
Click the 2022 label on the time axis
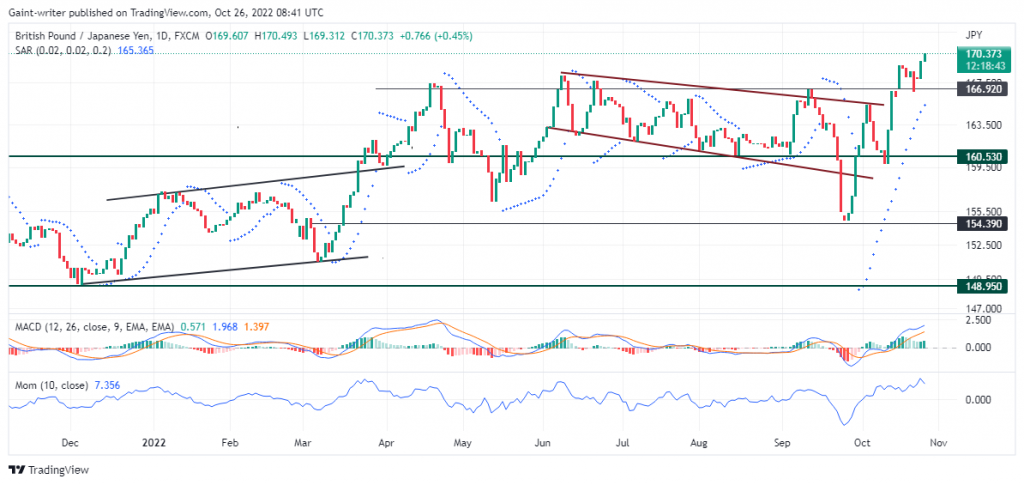pos(153,442)
